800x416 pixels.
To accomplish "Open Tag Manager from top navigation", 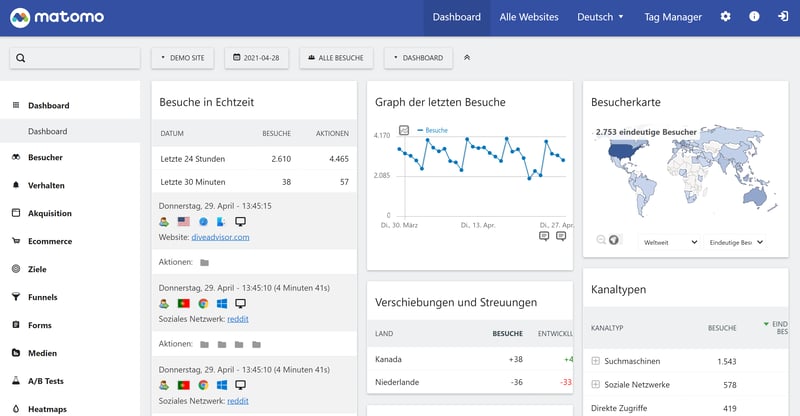I will (672, 17).
